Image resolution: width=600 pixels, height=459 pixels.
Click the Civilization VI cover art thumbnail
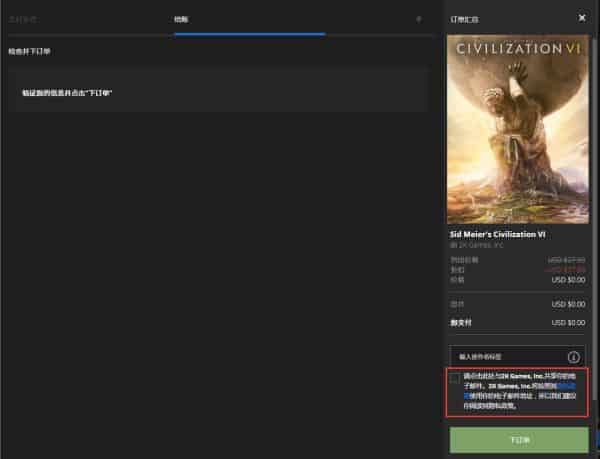click(518, 129)
